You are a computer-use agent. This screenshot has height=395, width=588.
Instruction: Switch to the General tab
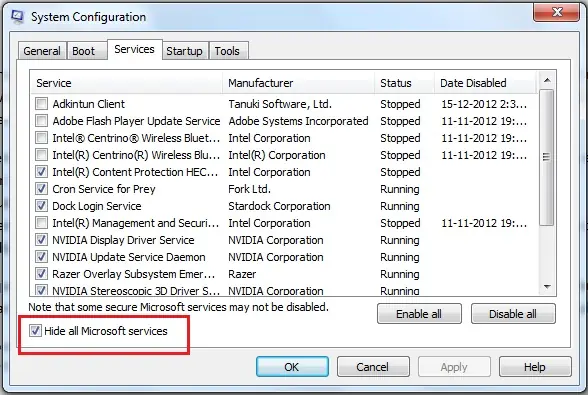(x=42, y=51)
